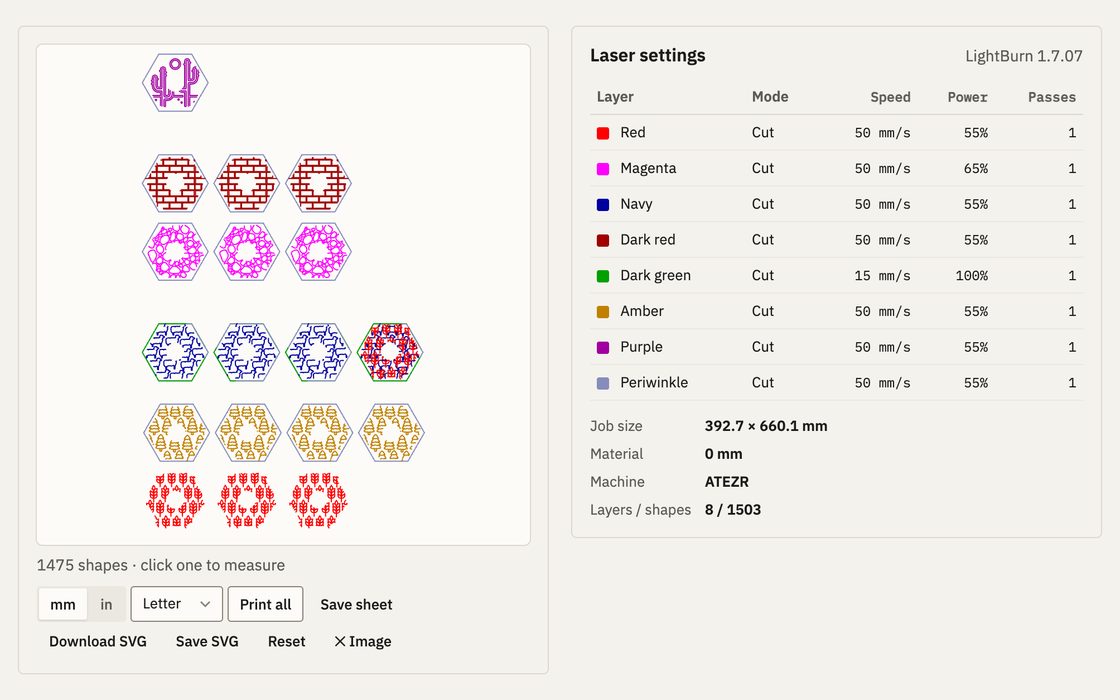Click the Magenta layer color swatch
This screenshot has height=700, width=1120.
point(603,169)
